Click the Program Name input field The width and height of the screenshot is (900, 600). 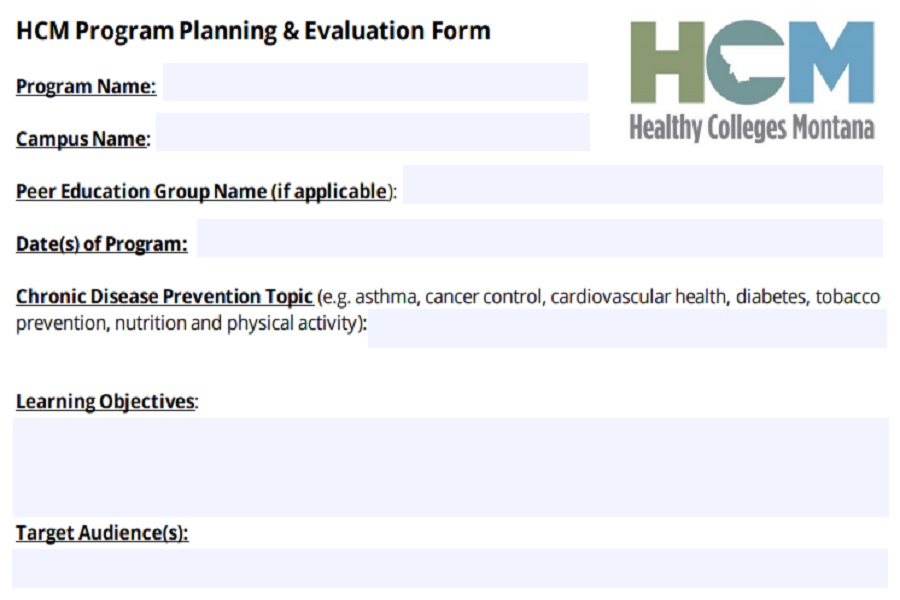375,82
